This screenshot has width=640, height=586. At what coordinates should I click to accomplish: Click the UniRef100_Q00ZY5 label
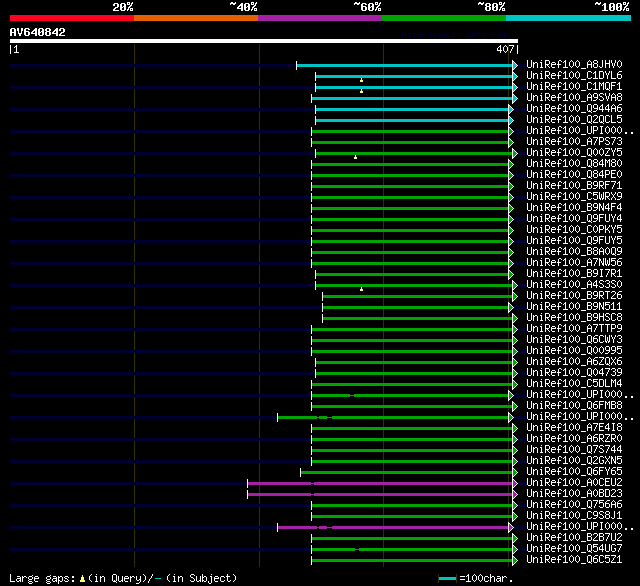point(574,153)
